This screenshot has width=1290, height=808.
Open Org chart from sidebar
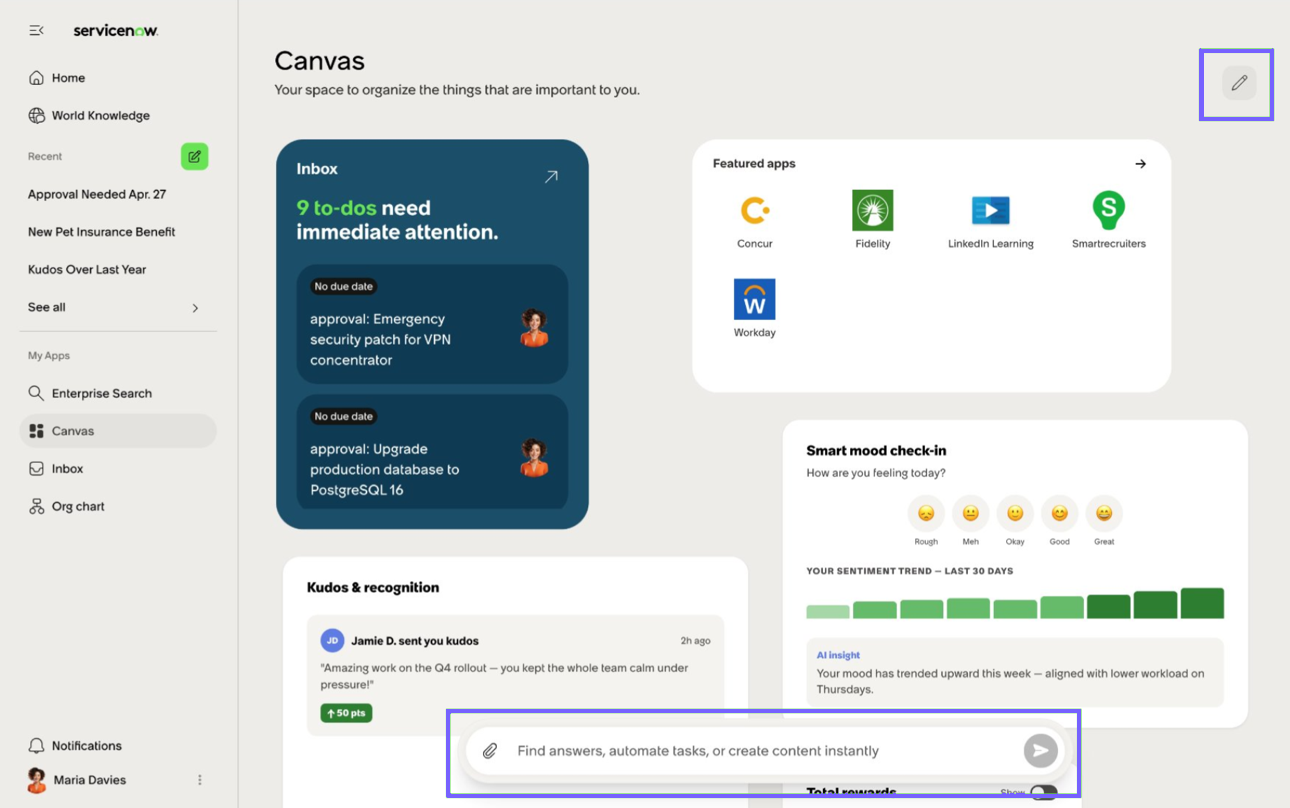pos(118,507)
